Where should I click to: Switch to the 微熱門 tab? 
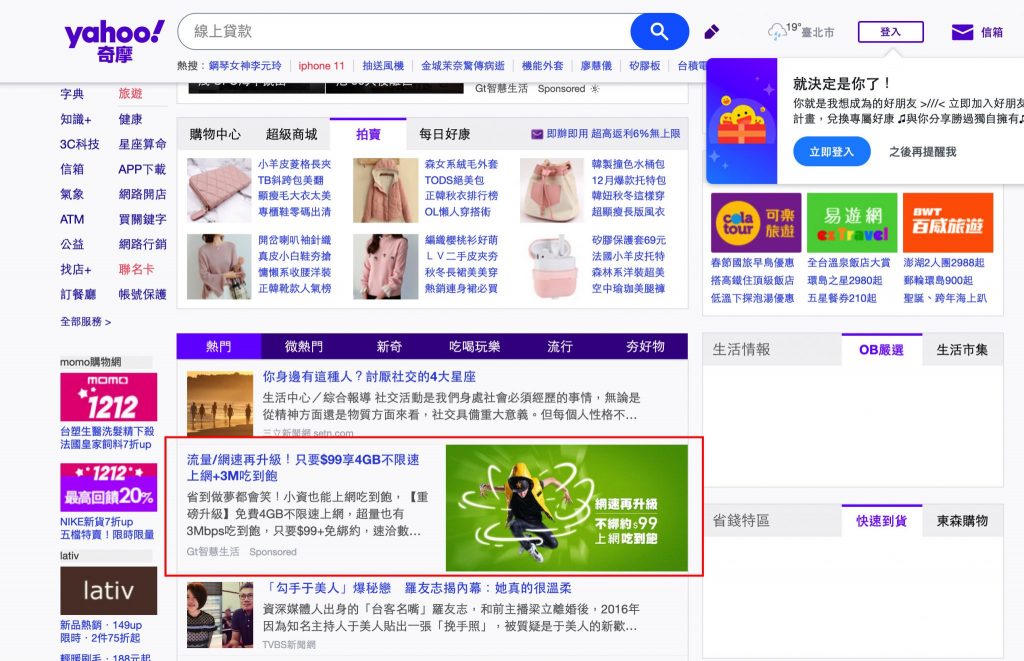coord(304,346)
